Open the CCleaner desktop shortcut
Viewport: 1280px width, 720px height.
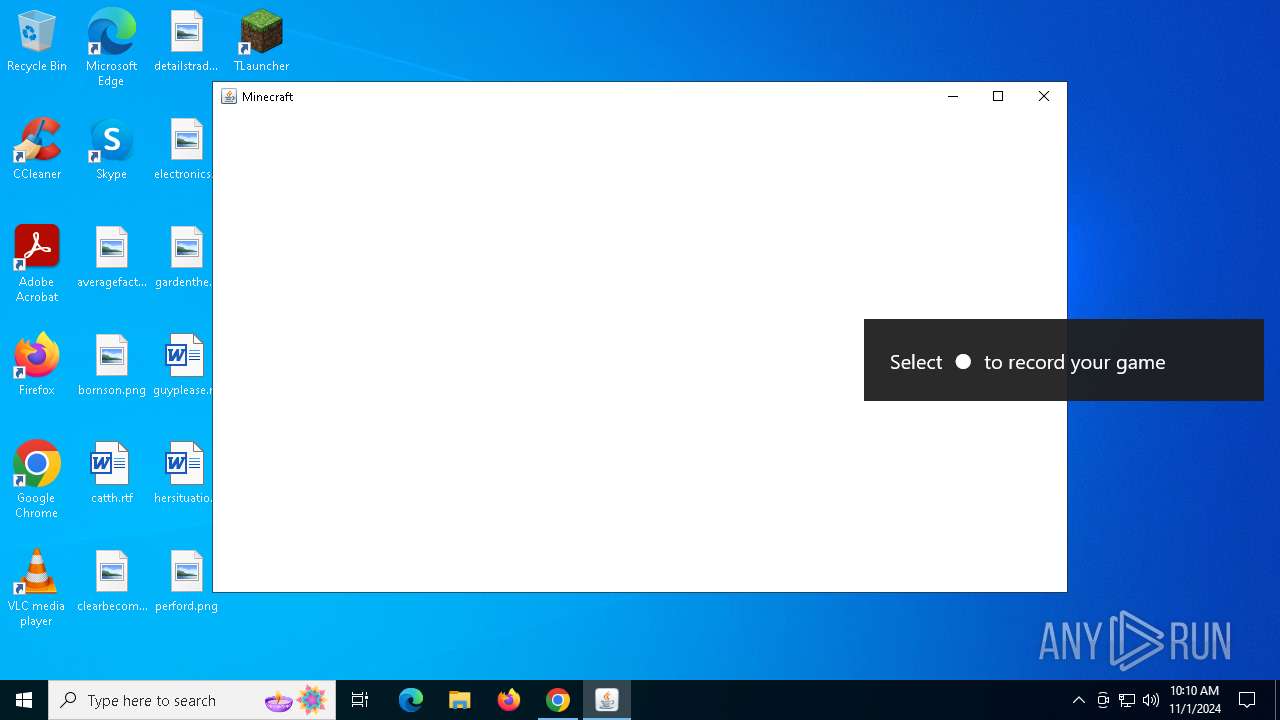[37, 150]
